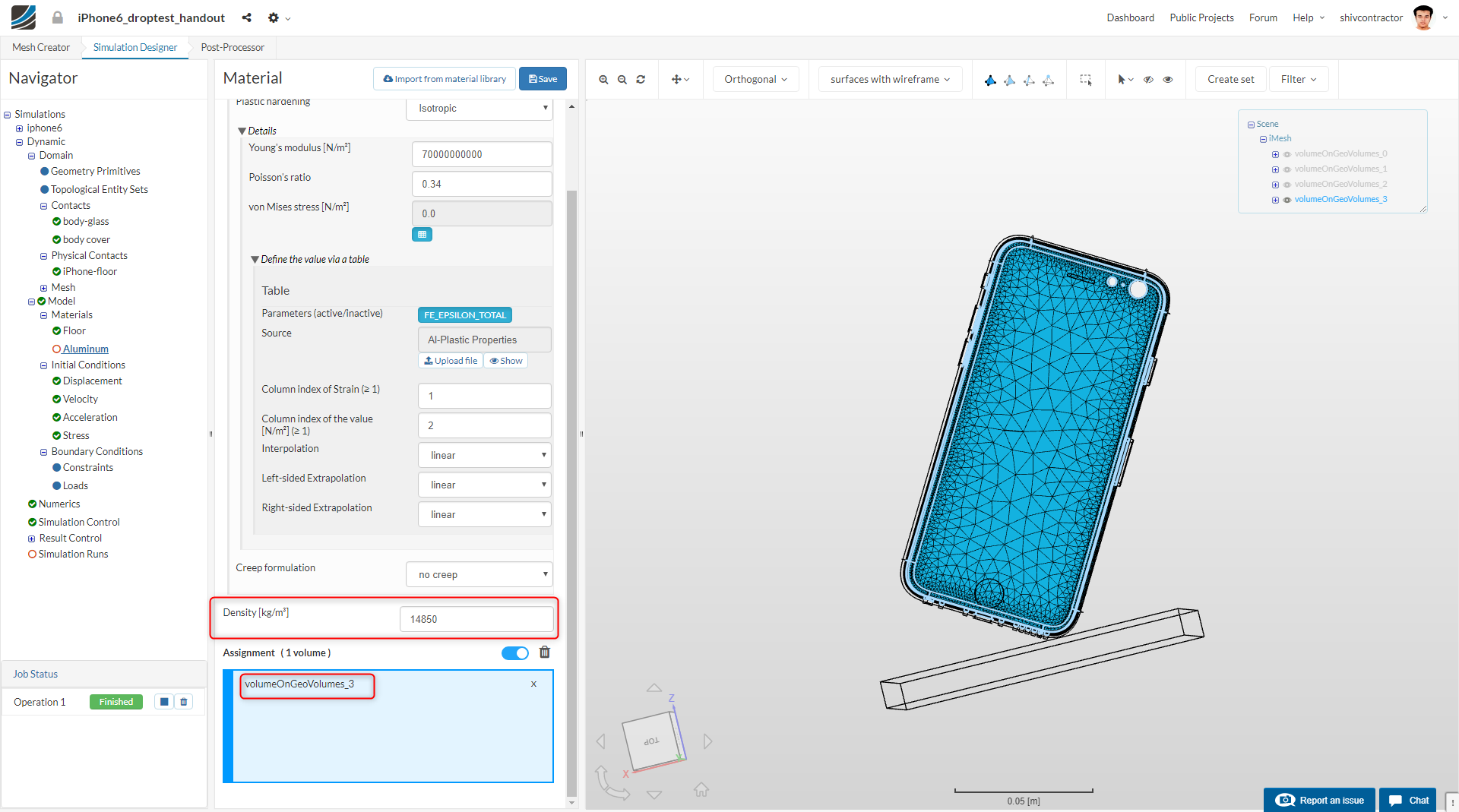Open the Creep formulation dropdown
Screen dimensions: 1459x812
[x=479, y=574]
